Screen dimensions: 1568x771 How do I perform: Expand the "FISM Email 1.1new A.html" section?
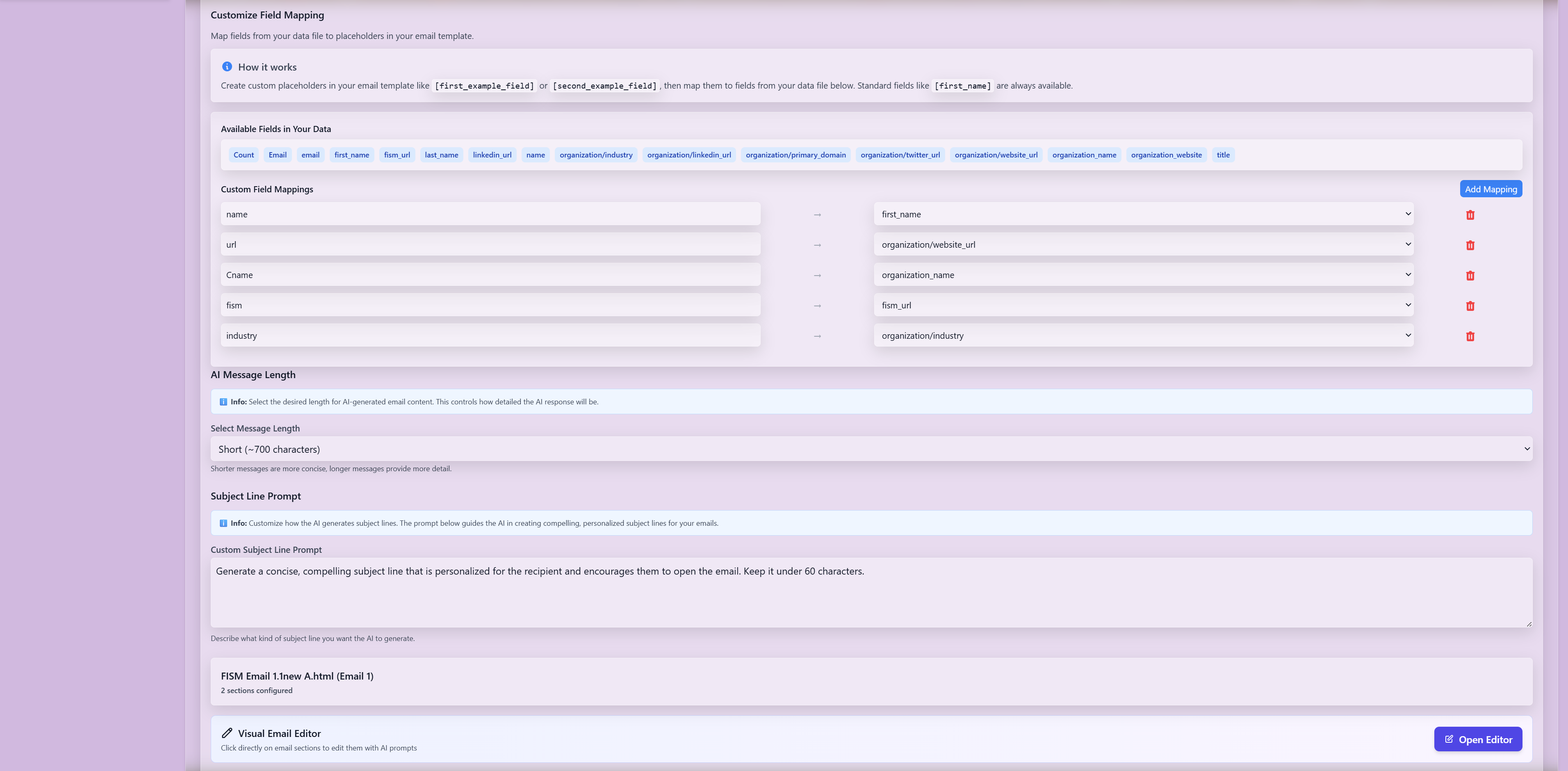coord(871,681)
